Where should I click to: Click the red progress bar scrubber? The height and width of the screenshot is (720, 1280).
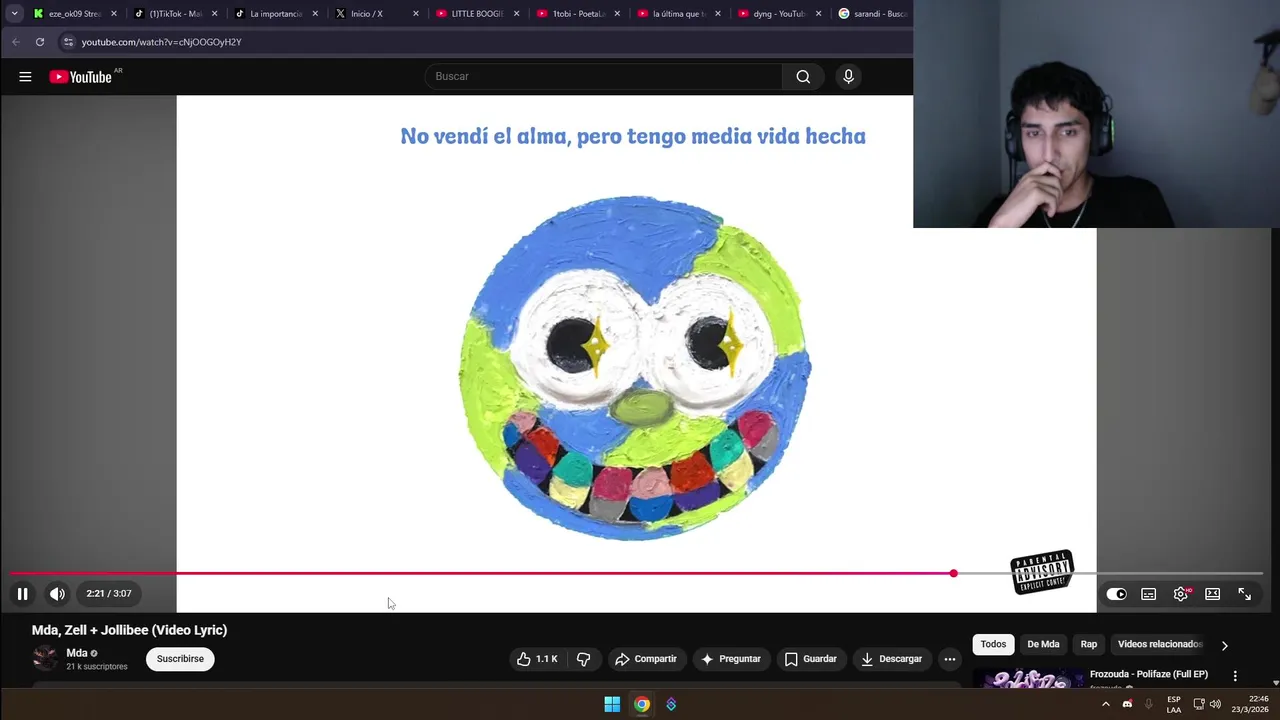(953, 573)
